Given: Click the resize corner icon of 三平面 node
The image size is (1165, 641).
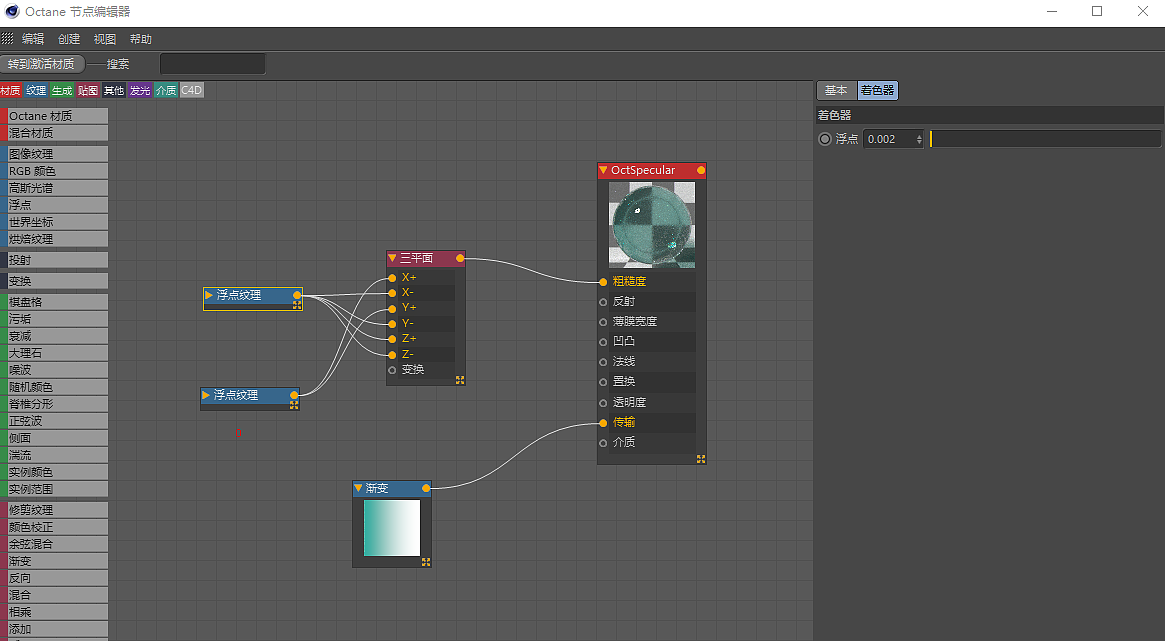Looking at the screenshot, I should 460,380.
